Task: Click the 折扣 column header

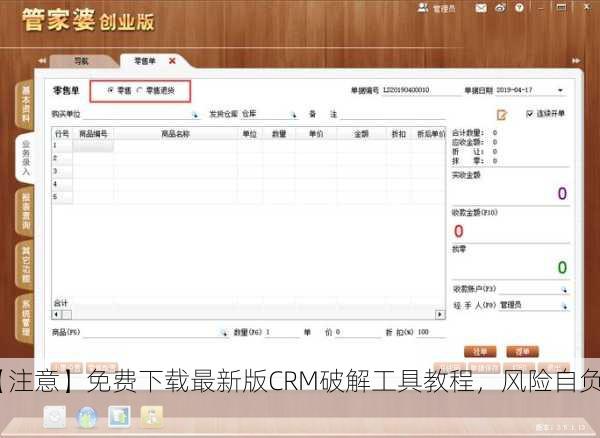Action: [398, 134]
